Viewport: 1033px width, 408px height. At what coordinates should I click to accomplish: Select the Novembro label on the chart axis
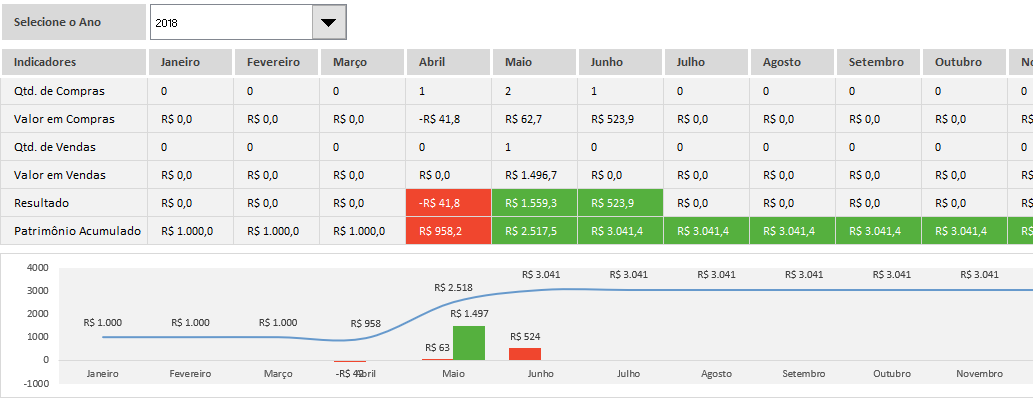[x=980, y=374]
